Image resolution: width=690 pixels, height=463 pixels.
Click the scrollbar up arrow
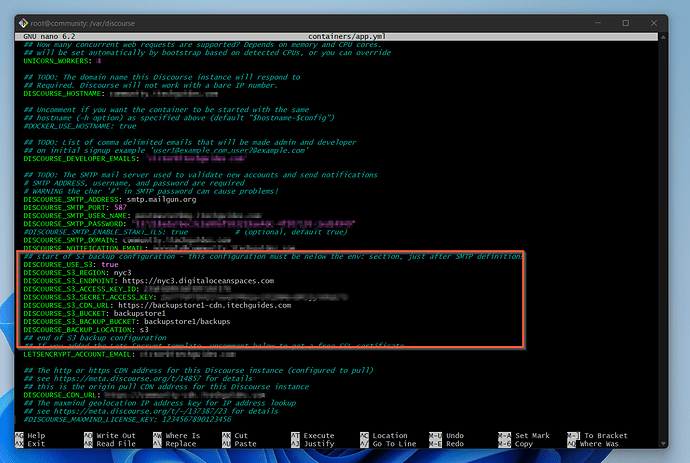click(x=663, y=37)
